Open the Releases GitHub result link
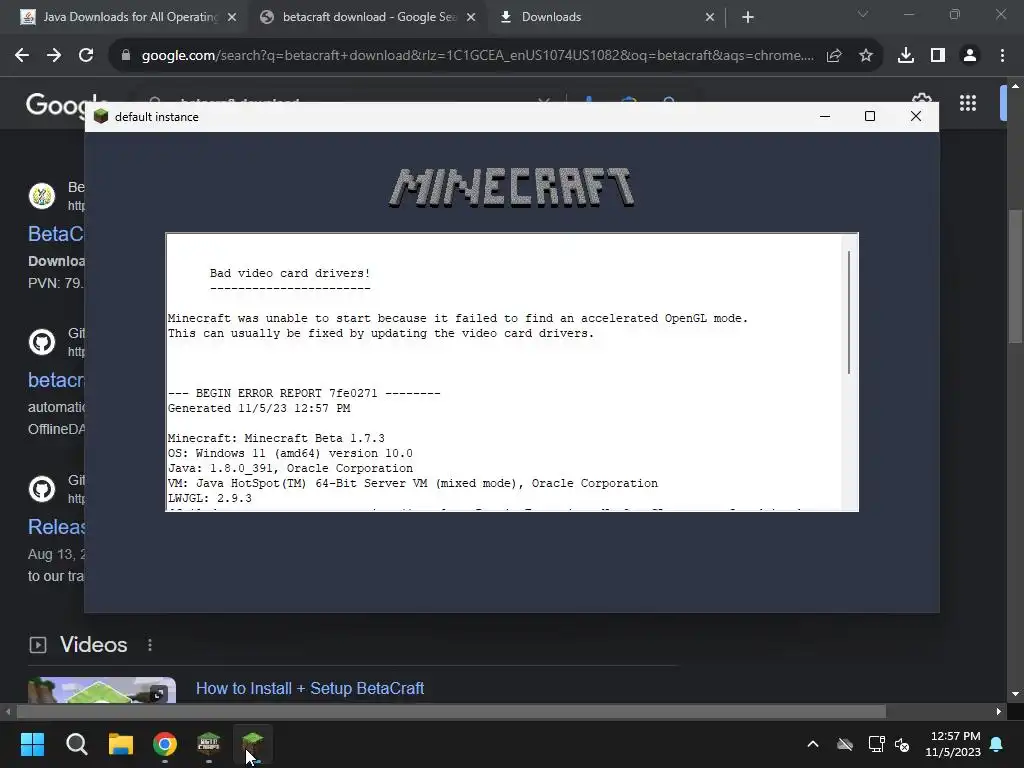Image resolution: width=1024 pixels, height=768 pixels. coord(56,527)
